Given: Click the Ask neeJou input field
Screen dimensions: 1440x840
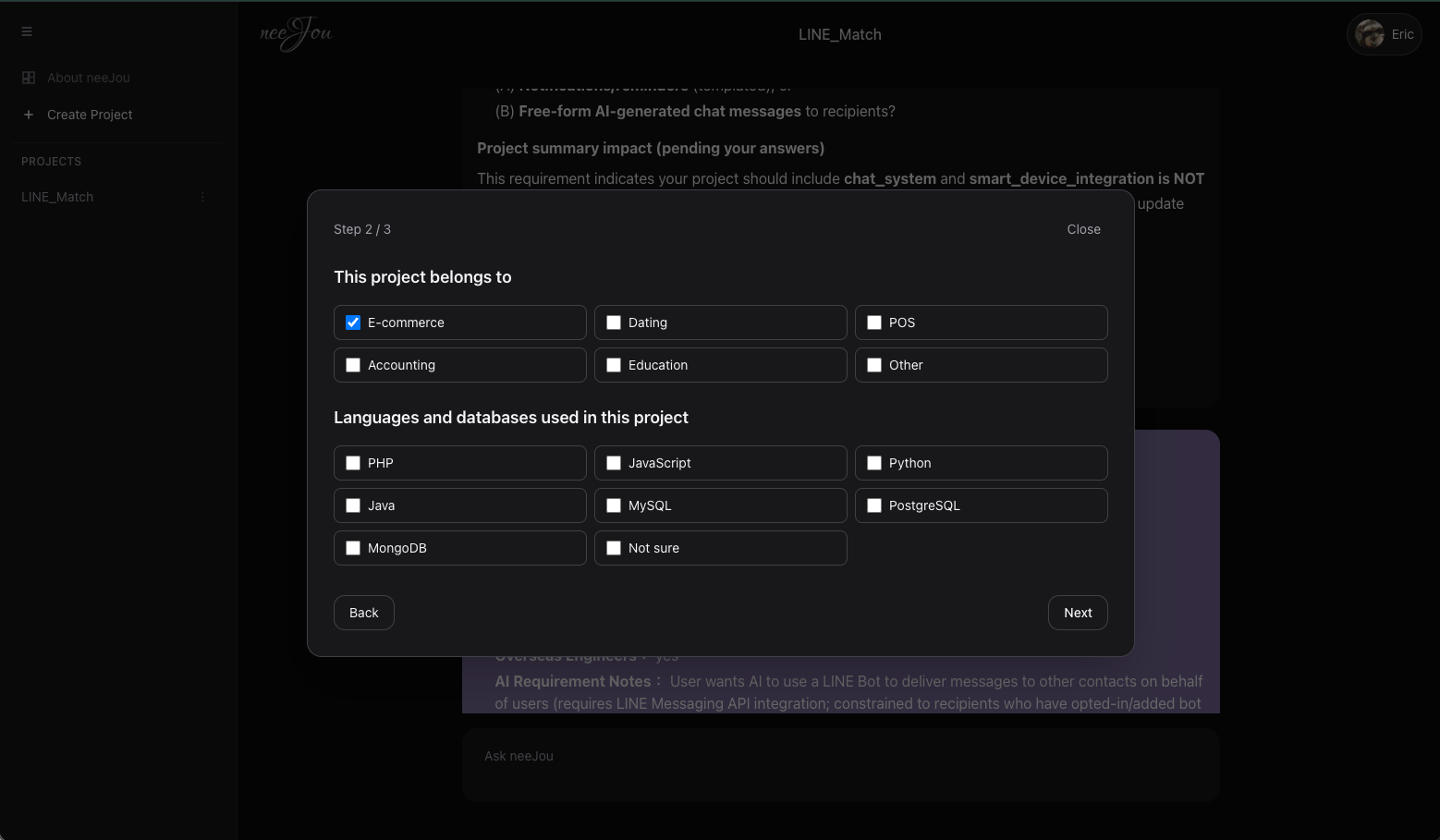Looking at the screenshot, I should pos(841,765).
